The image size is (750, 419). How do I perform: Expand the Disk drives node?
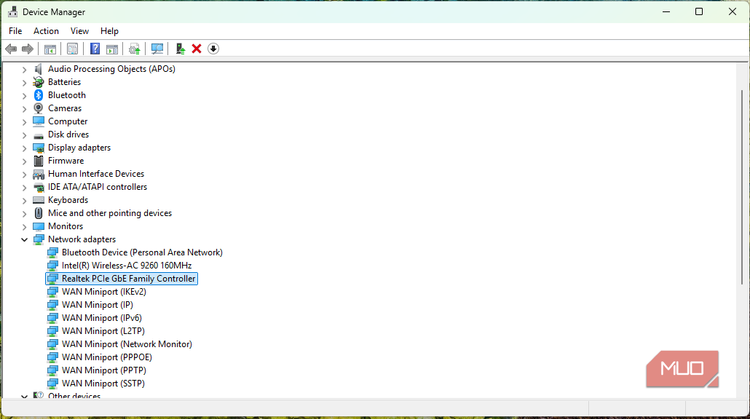[24, 135]
